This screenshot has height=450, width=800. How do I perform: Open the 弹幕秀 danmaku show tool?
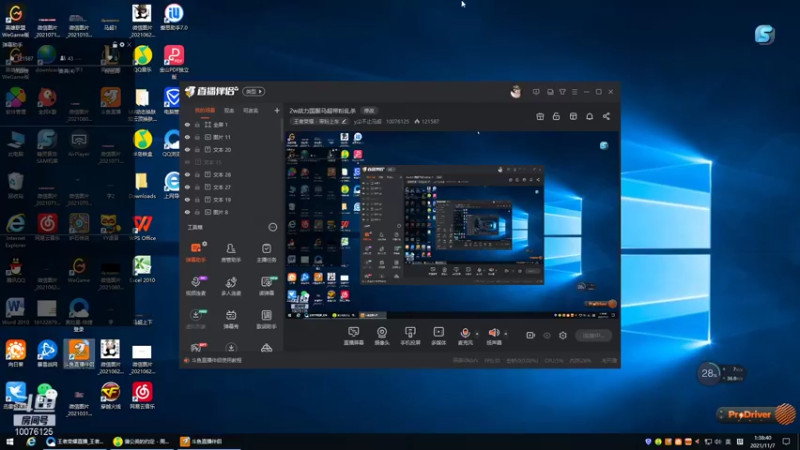[231, 319]
